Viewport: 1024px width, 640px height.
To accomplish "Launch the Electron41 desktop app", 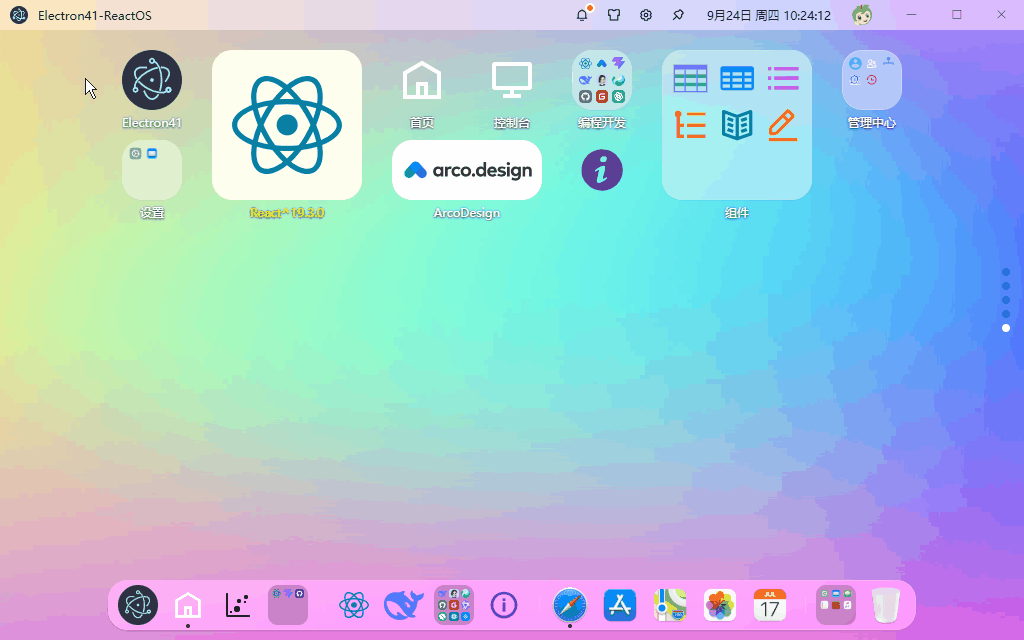I will point(152,80).
